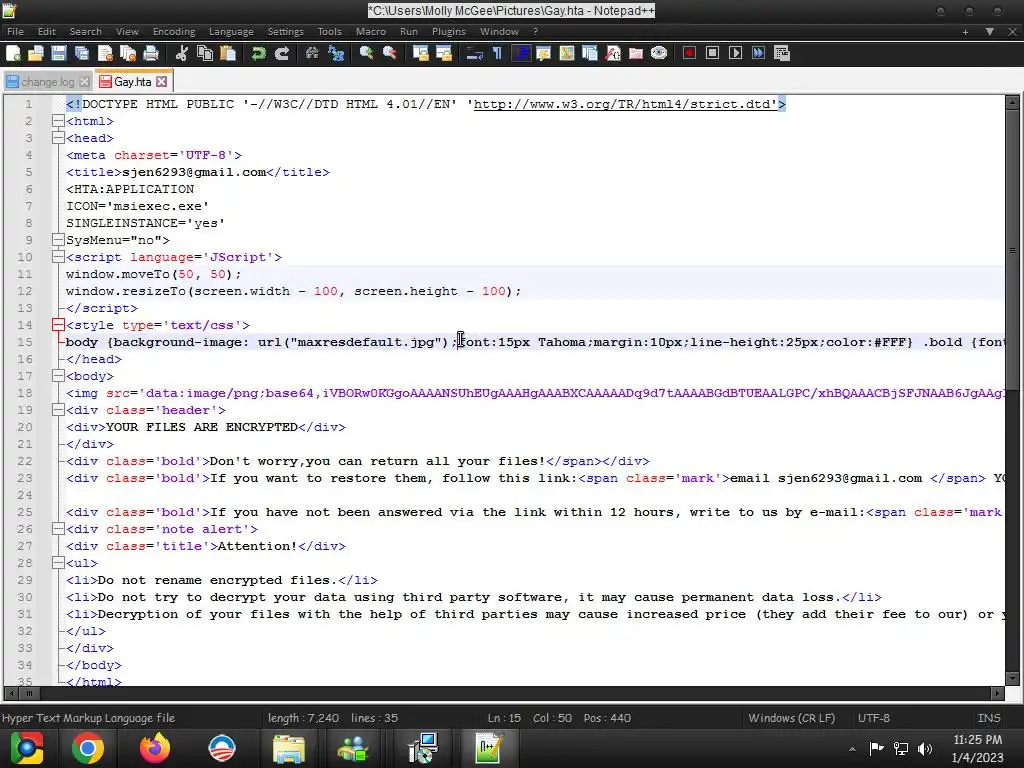Open the File menu
This screenshot has width=1024, height=768.
tap(15, 31)
